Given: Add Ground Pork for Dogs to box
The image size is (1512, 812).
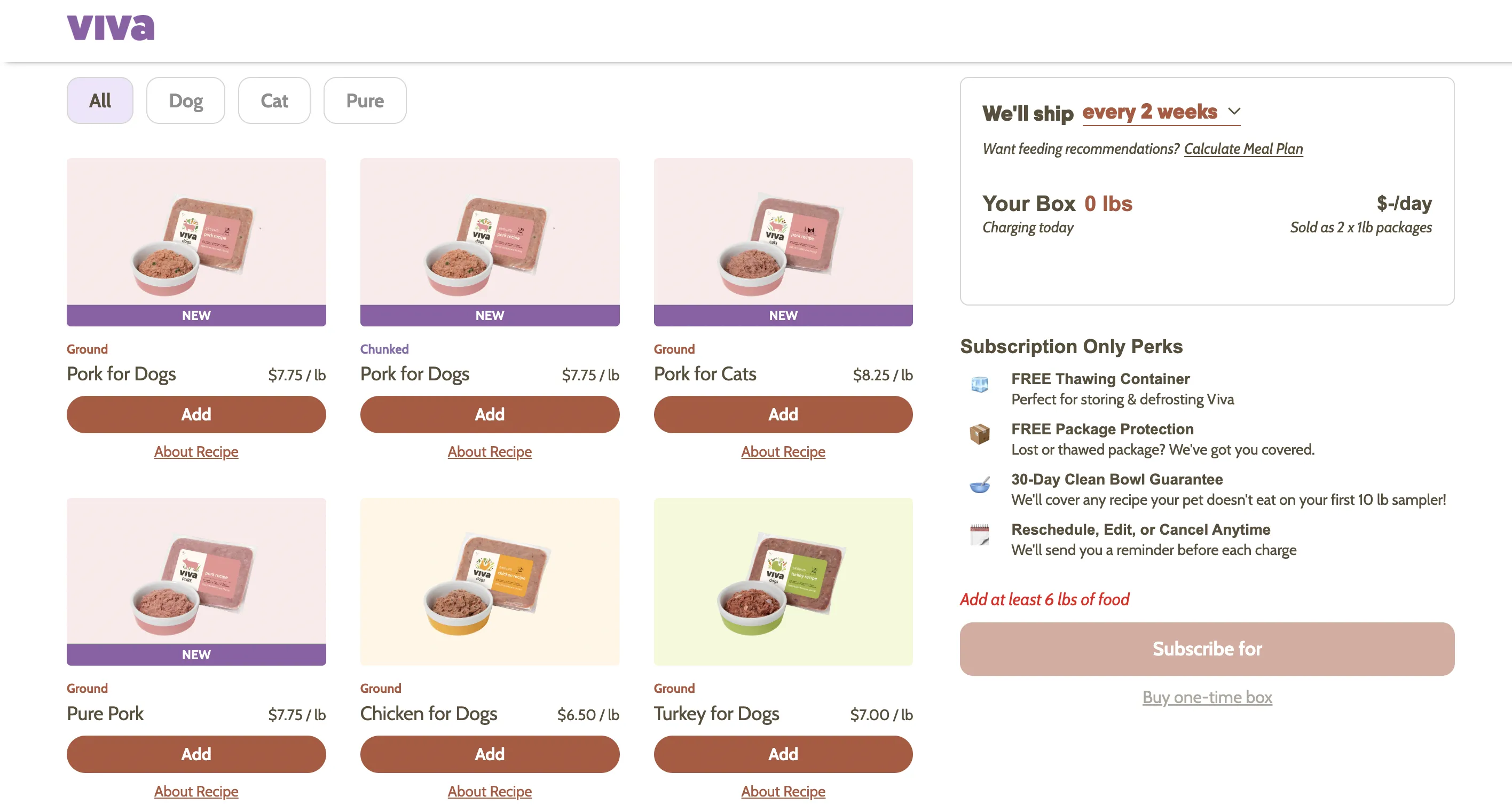Looking at the screenshot, I should click(196, 415).
